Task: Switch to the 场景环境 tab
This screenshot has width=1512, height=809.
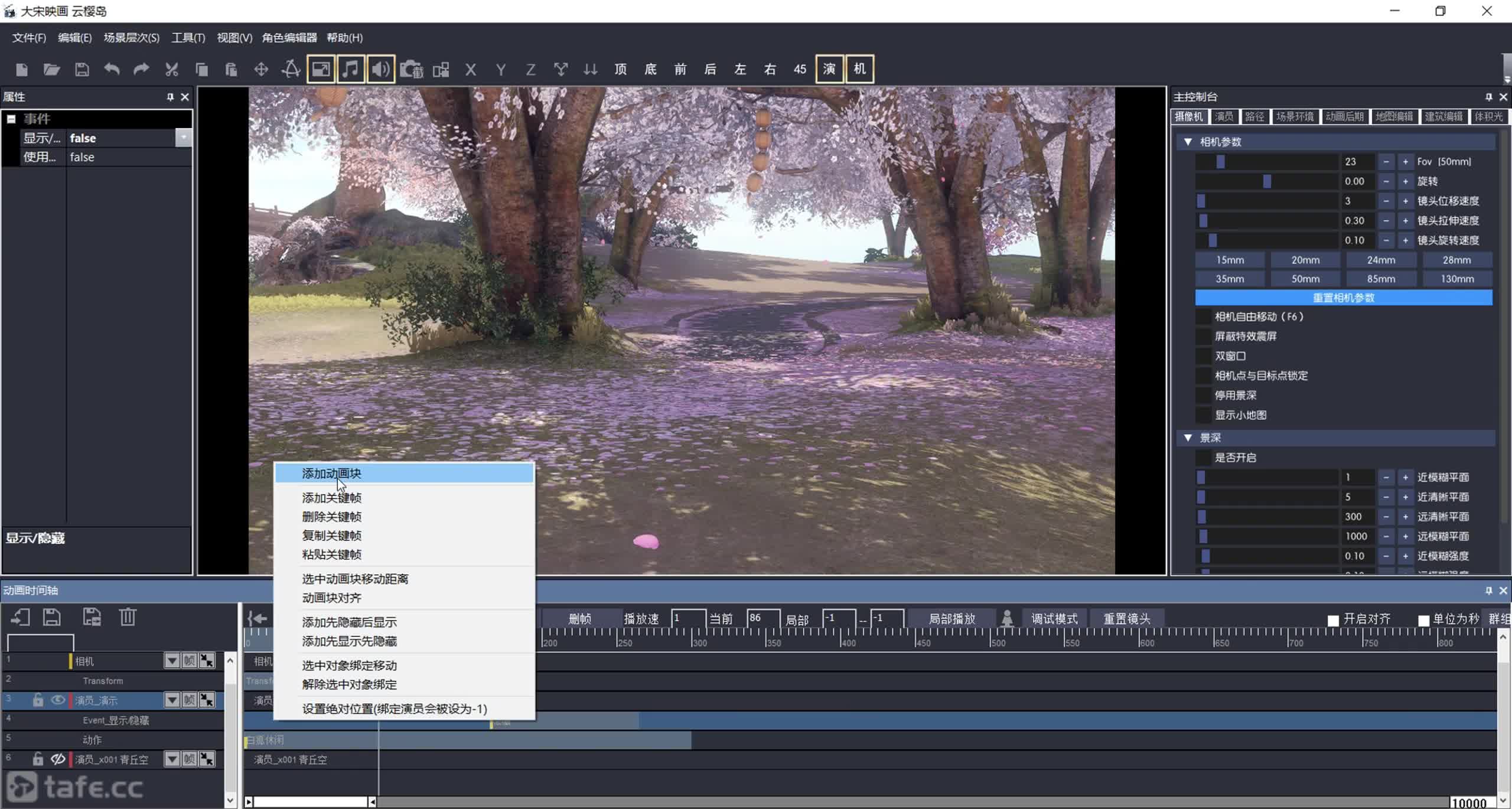Action: [1295, 116]
